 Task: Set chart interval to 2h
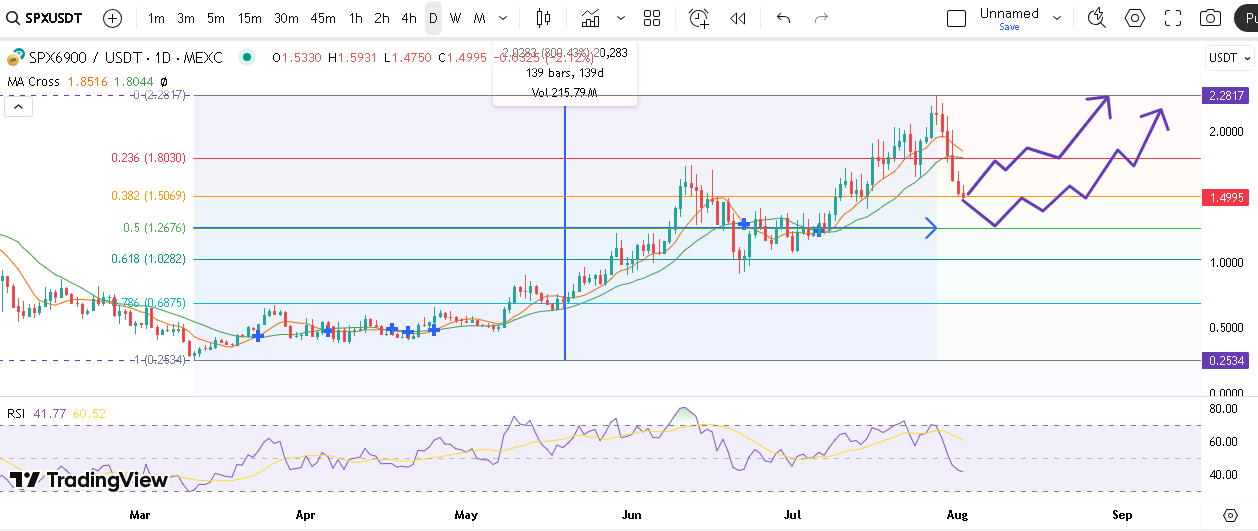[x=382, y=18]
